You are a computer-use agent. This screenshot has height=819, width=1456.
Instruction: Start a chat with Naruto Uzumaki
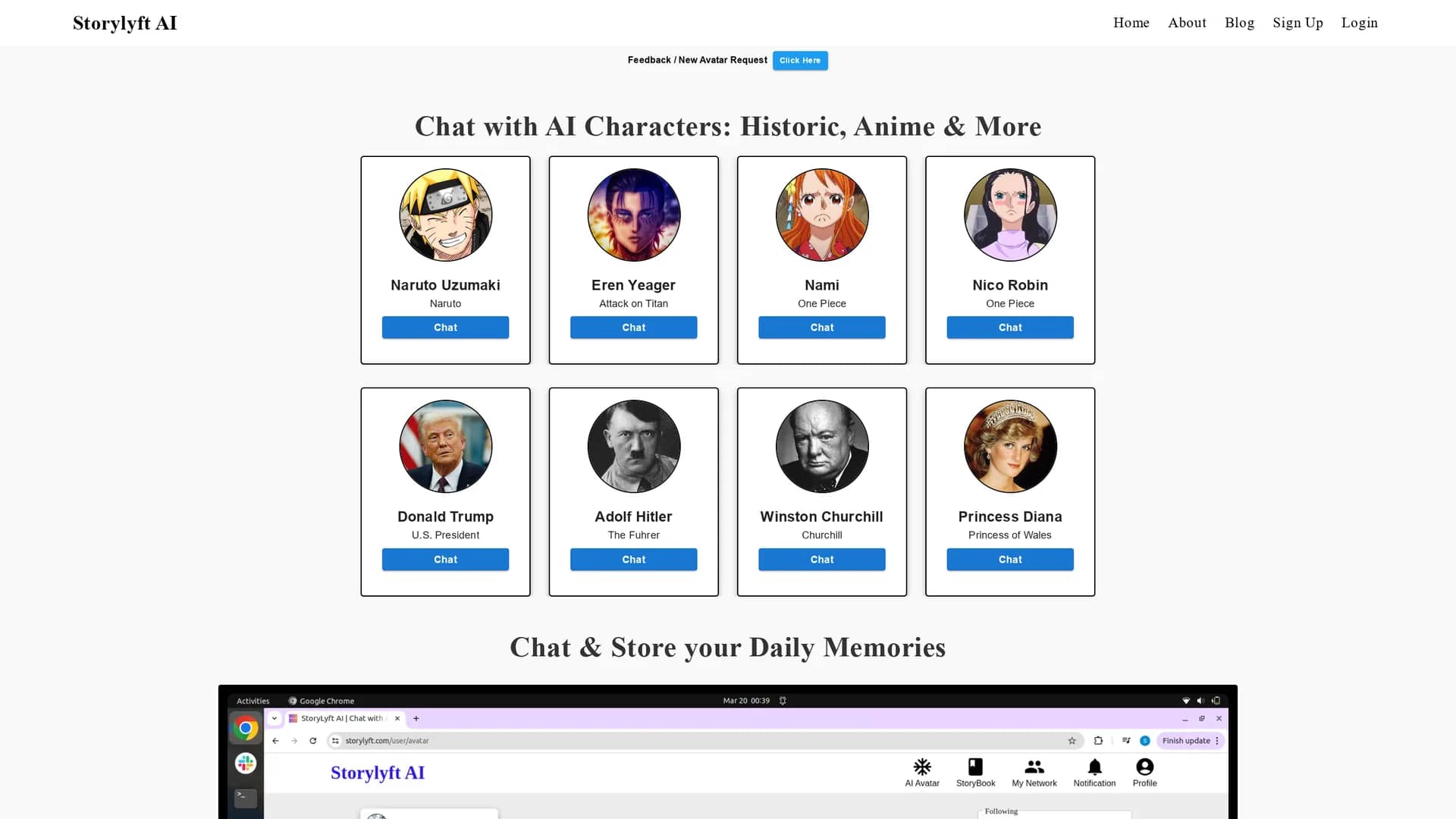pyautogui.click(x=445, y=328)
